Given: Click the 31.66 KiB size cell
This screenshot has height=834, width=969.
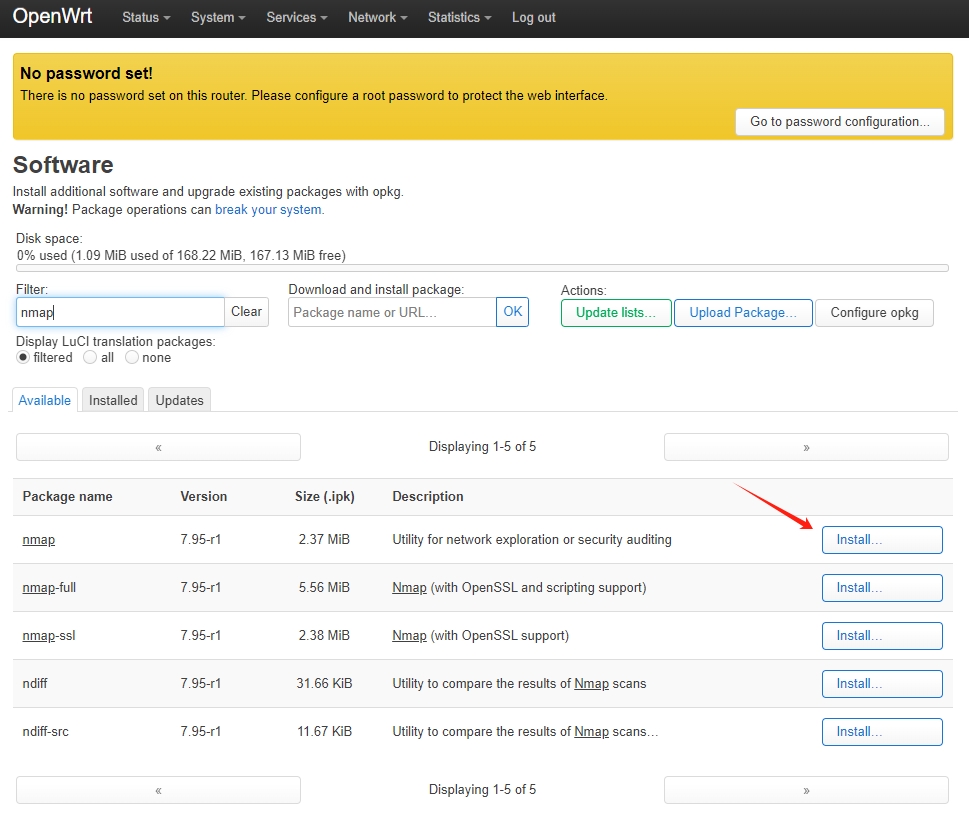Looking at the screenshot, I should click(324, 683).
